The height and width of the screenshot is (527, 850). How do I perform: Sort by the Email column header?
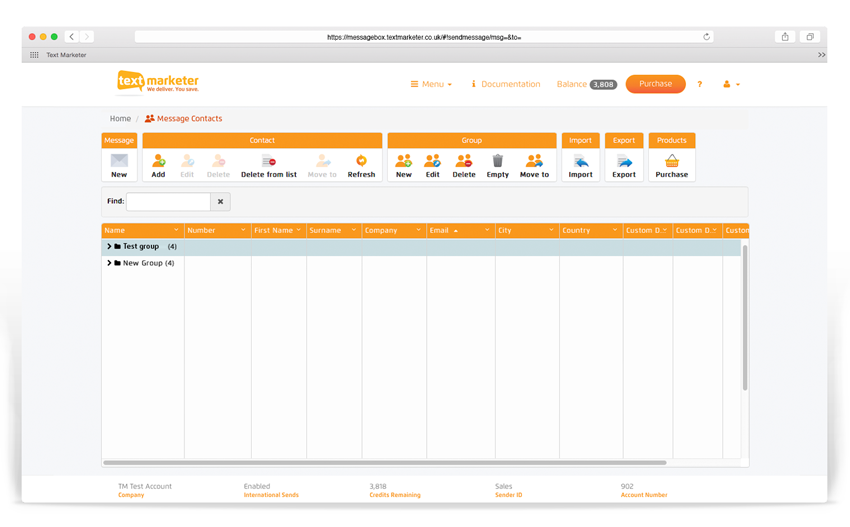pos(460,230)
